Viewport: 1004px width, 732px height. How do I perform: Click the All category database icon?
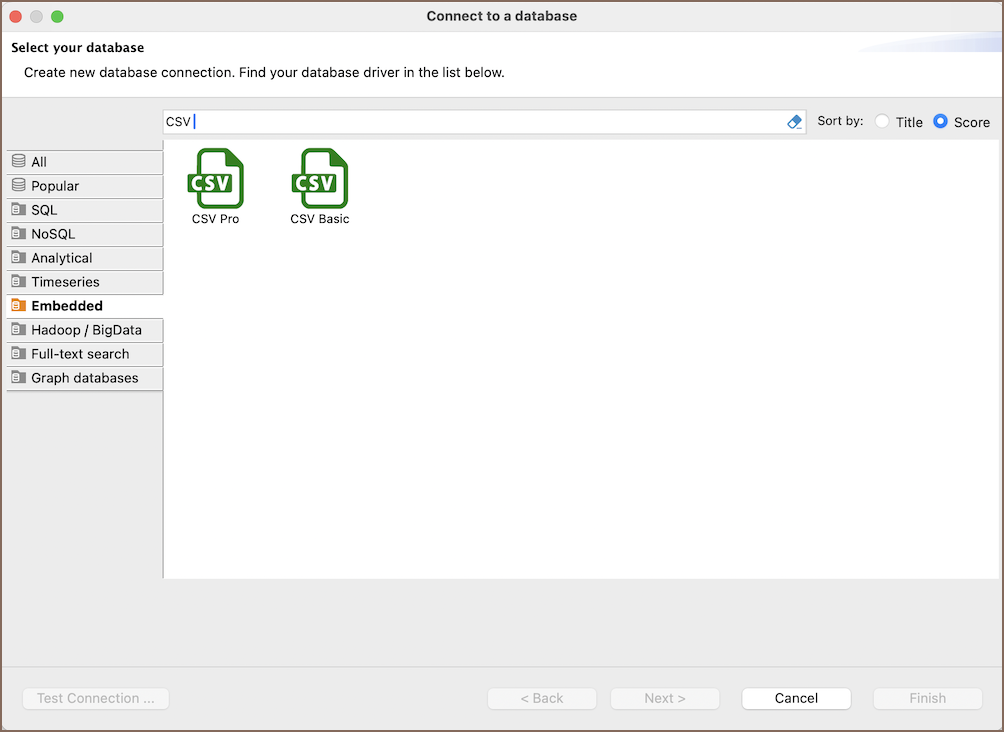(18, 162)
